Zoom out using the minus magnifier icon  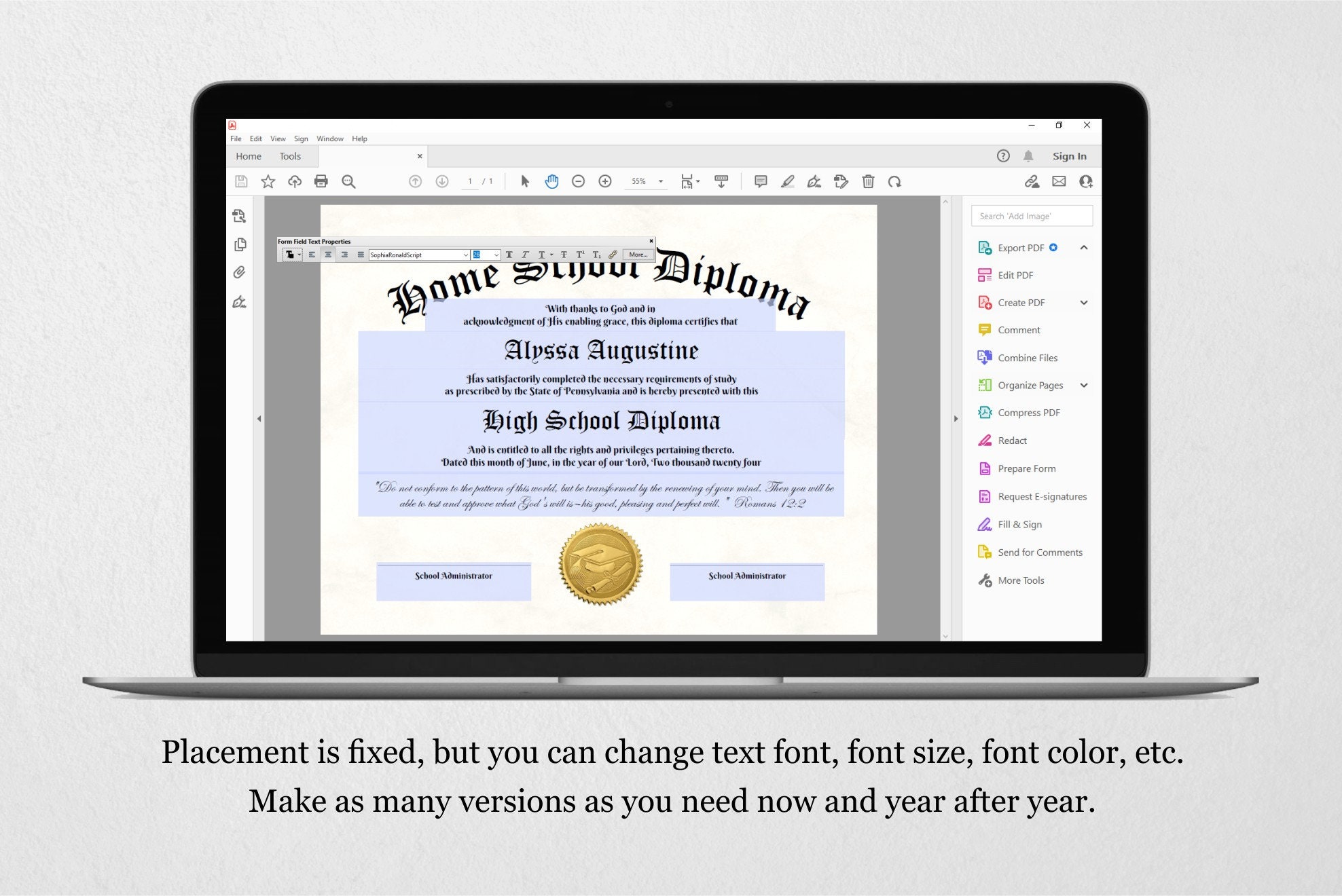point(579,181)
